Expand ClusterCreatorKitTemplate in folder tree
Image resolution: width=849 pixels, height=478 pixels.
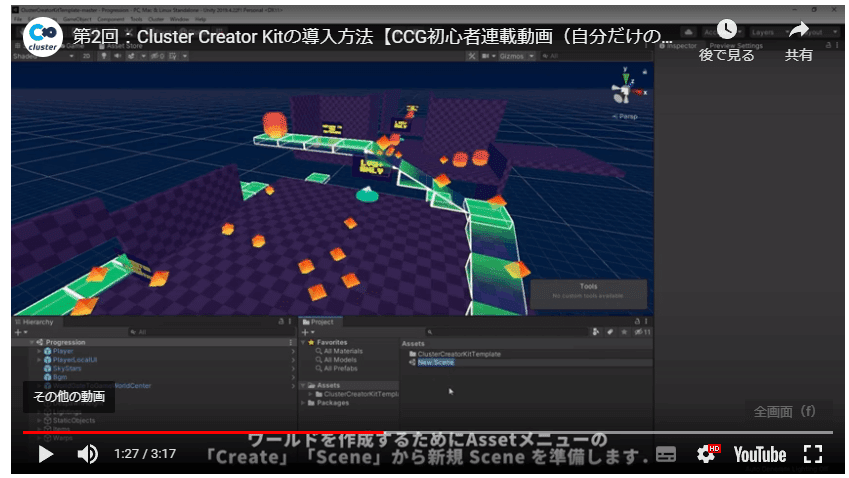click(311, 394)
